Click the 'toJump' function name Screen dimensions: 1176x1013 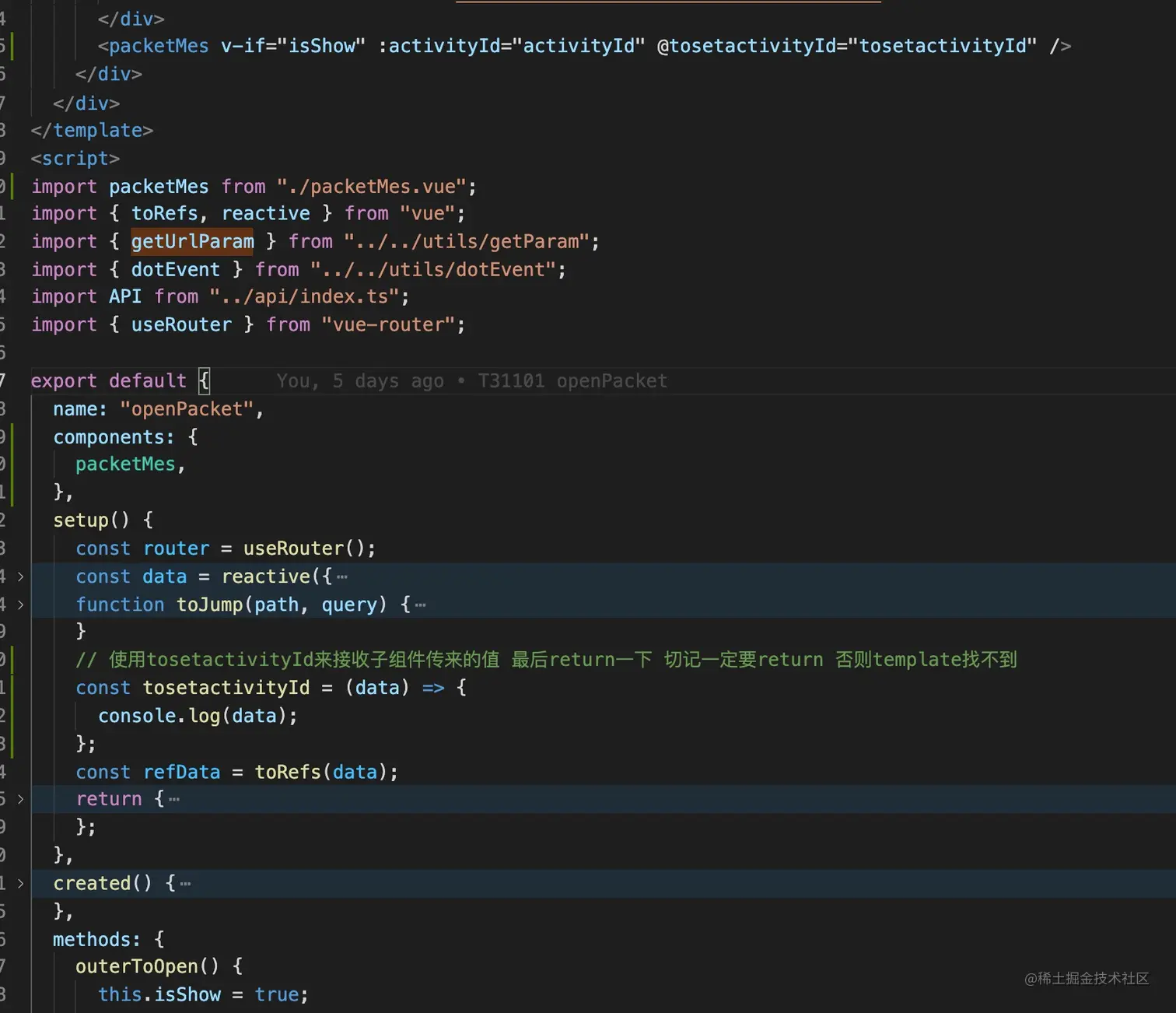pyautogui.click(x=210, y=605)
